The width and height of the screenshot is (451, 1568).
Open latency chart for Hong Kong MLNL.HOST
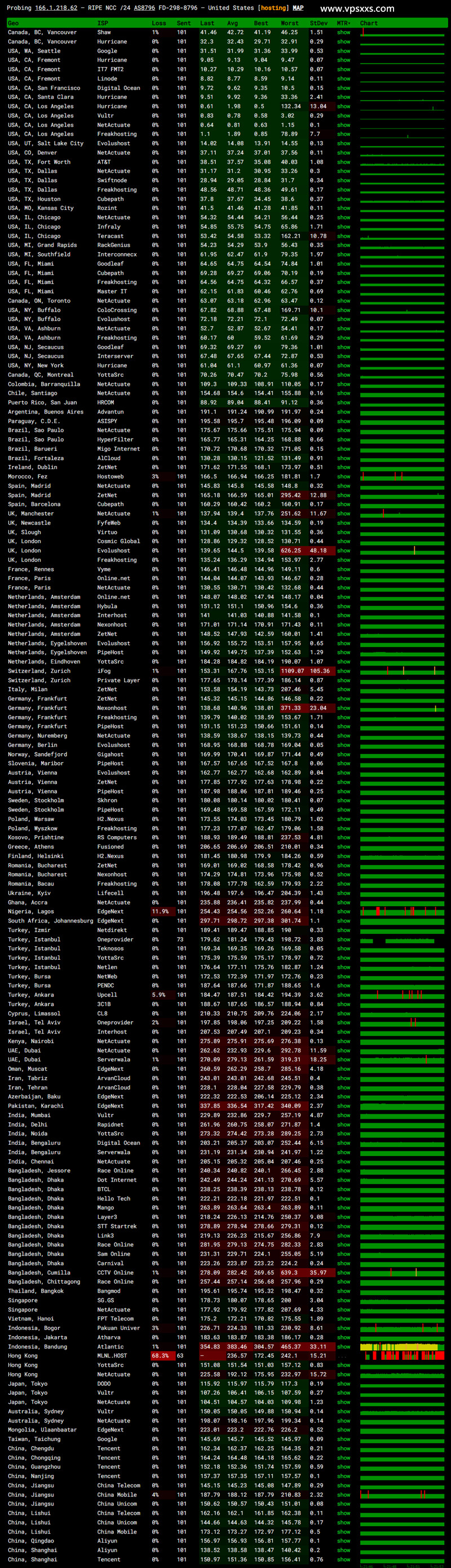point(403,1355)
